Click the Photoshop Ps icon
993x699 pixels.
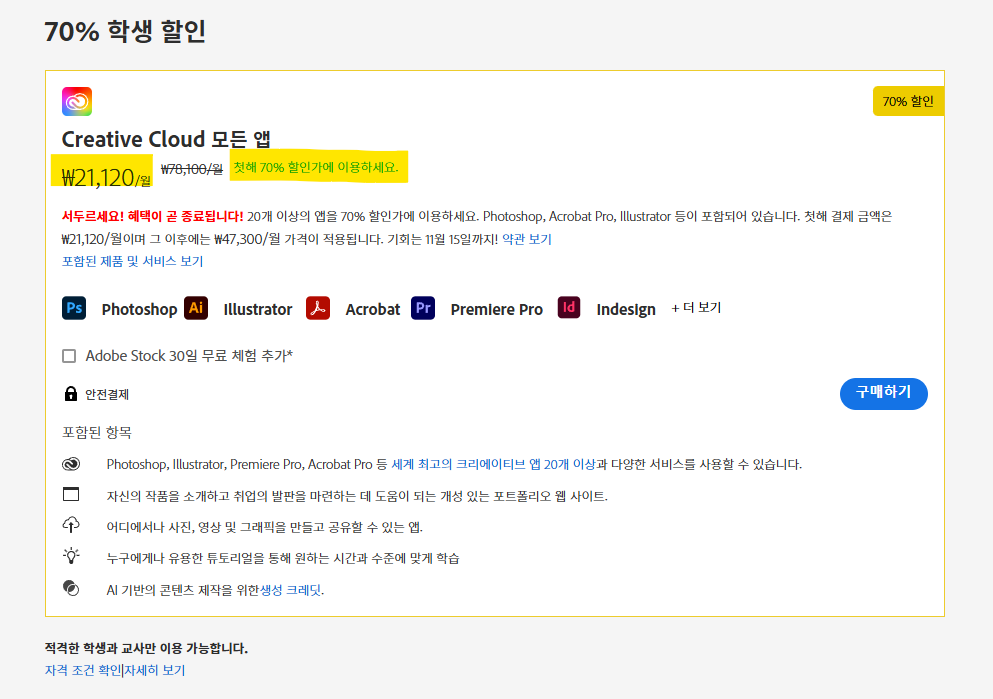74,308
